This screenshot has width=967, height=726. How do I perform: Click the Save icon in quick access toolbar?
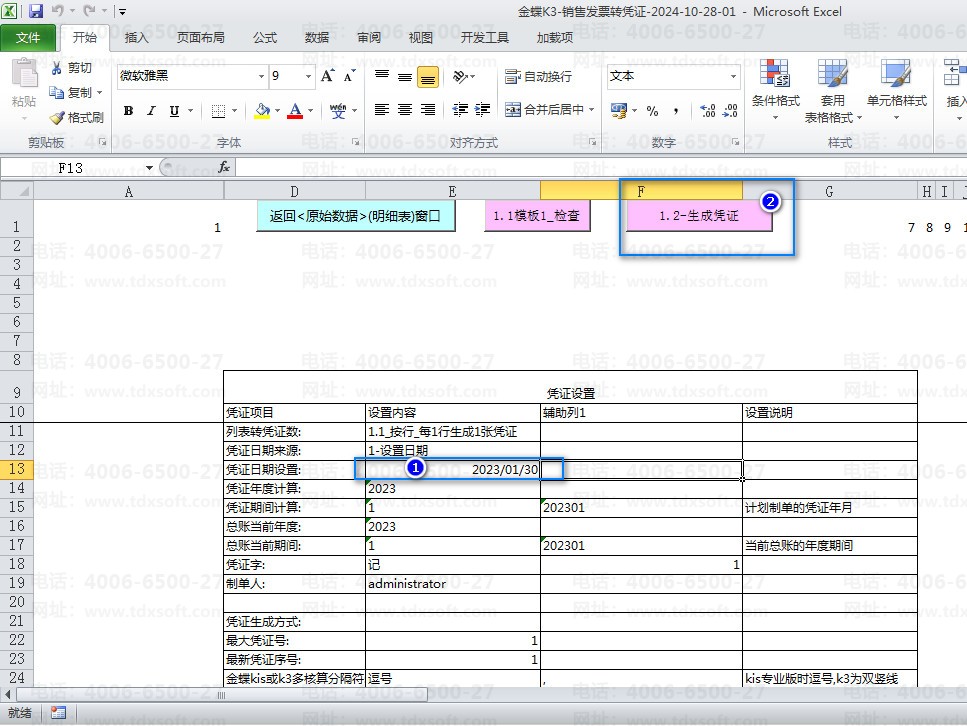coord(35,11)
